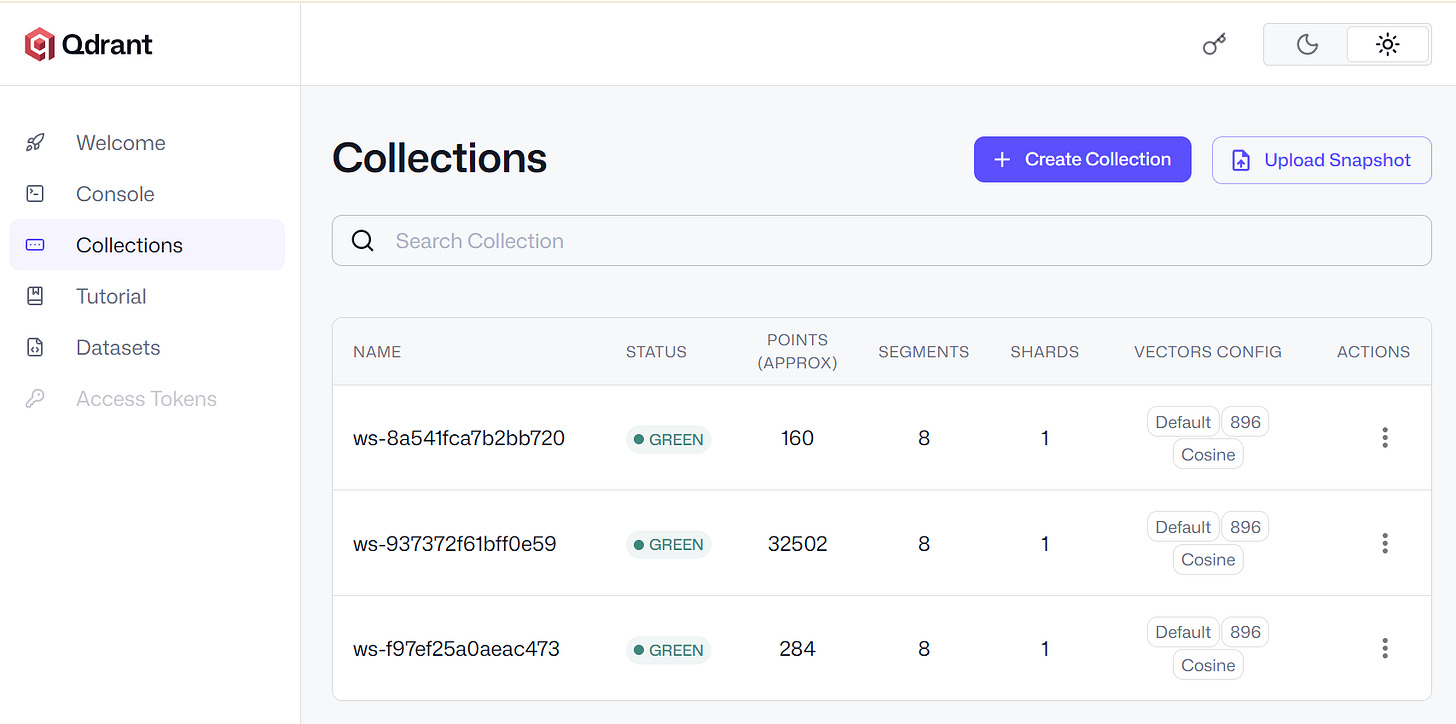The height and width of the screenshot is (724, 1456).
Task: Click the search magnifier icon
Action: pos(363,241)
